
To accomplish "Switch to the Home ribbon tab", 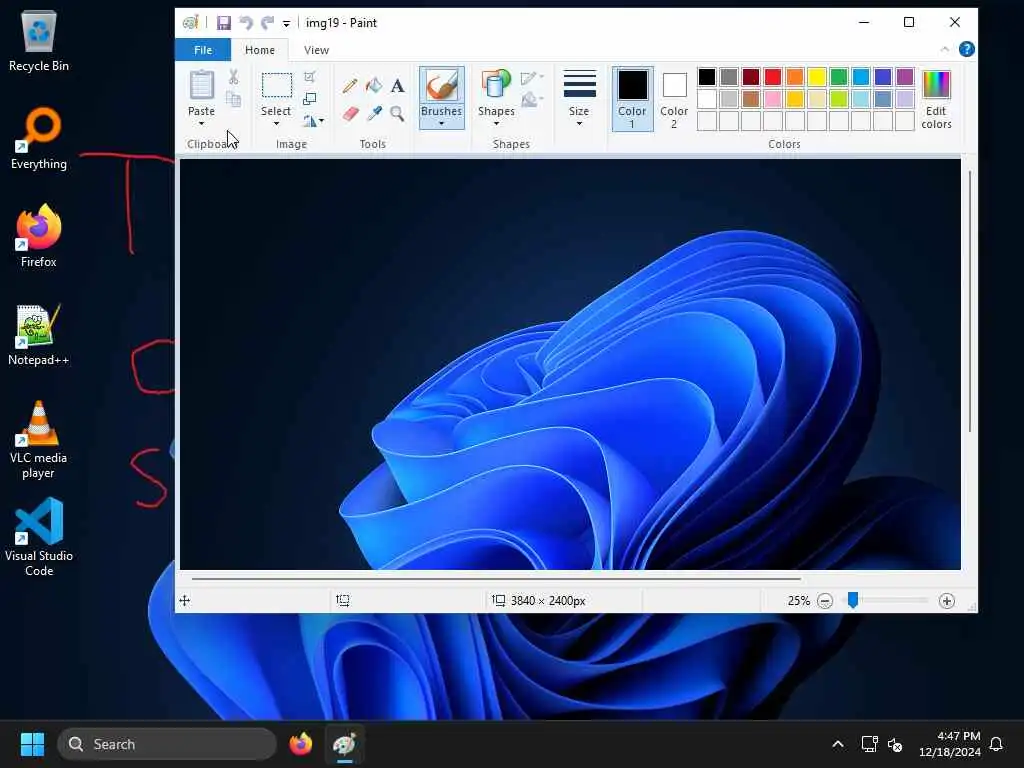I will [x=260, y=50].
